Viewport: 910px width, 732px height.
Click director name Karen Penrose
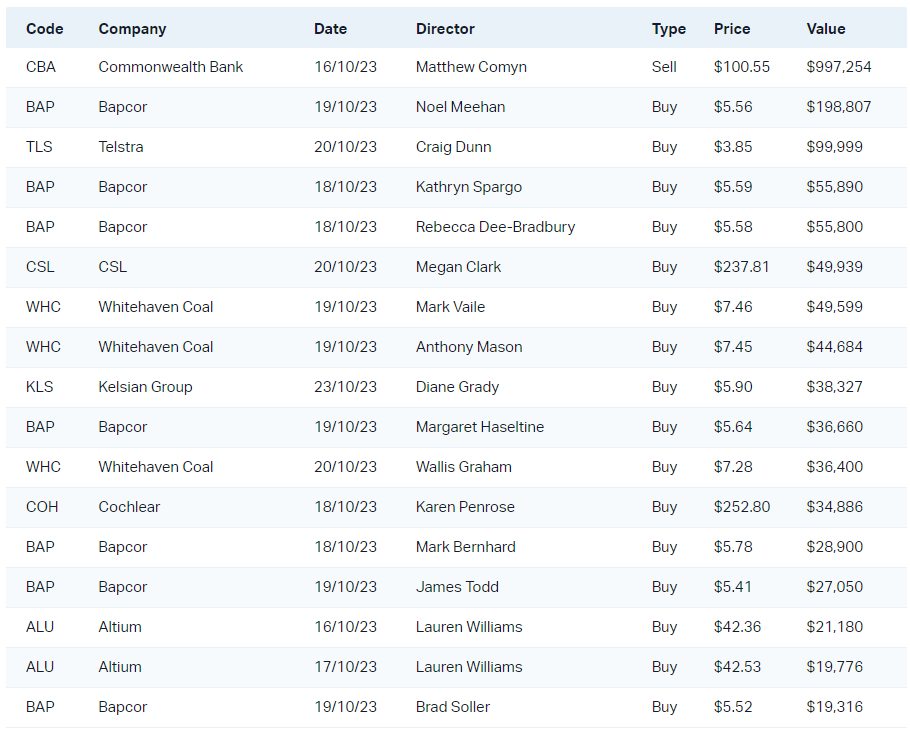pyautogui.click(x=465, y=507)
